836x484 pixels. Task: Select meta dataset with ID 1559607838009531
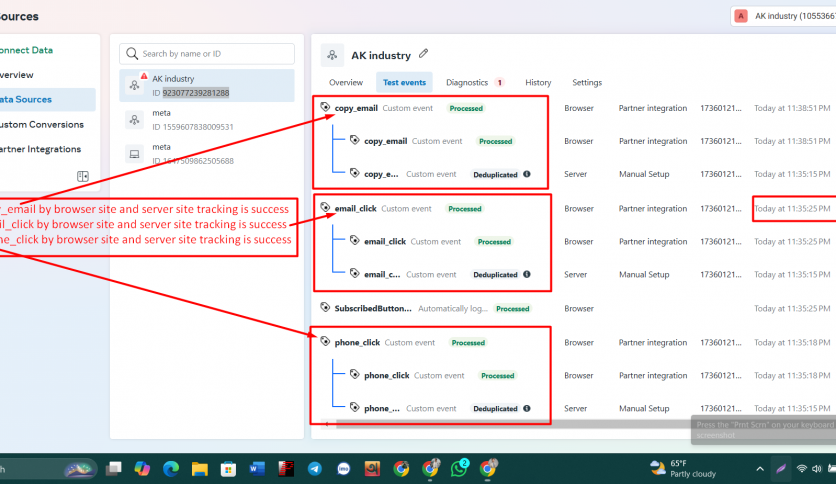tap(207, 120)
